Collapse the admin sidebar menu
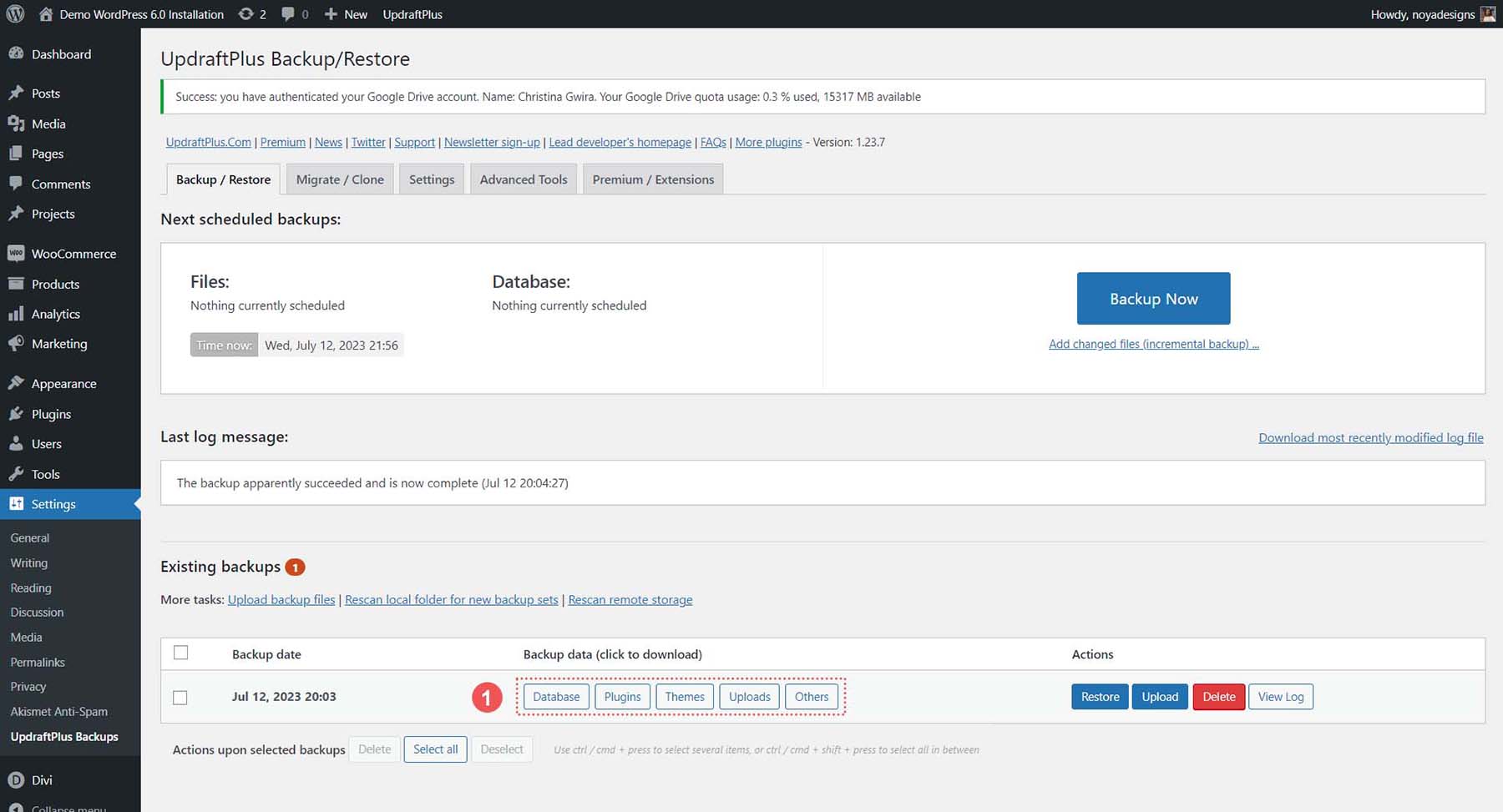1503x812 pixels. coord(17,807)
